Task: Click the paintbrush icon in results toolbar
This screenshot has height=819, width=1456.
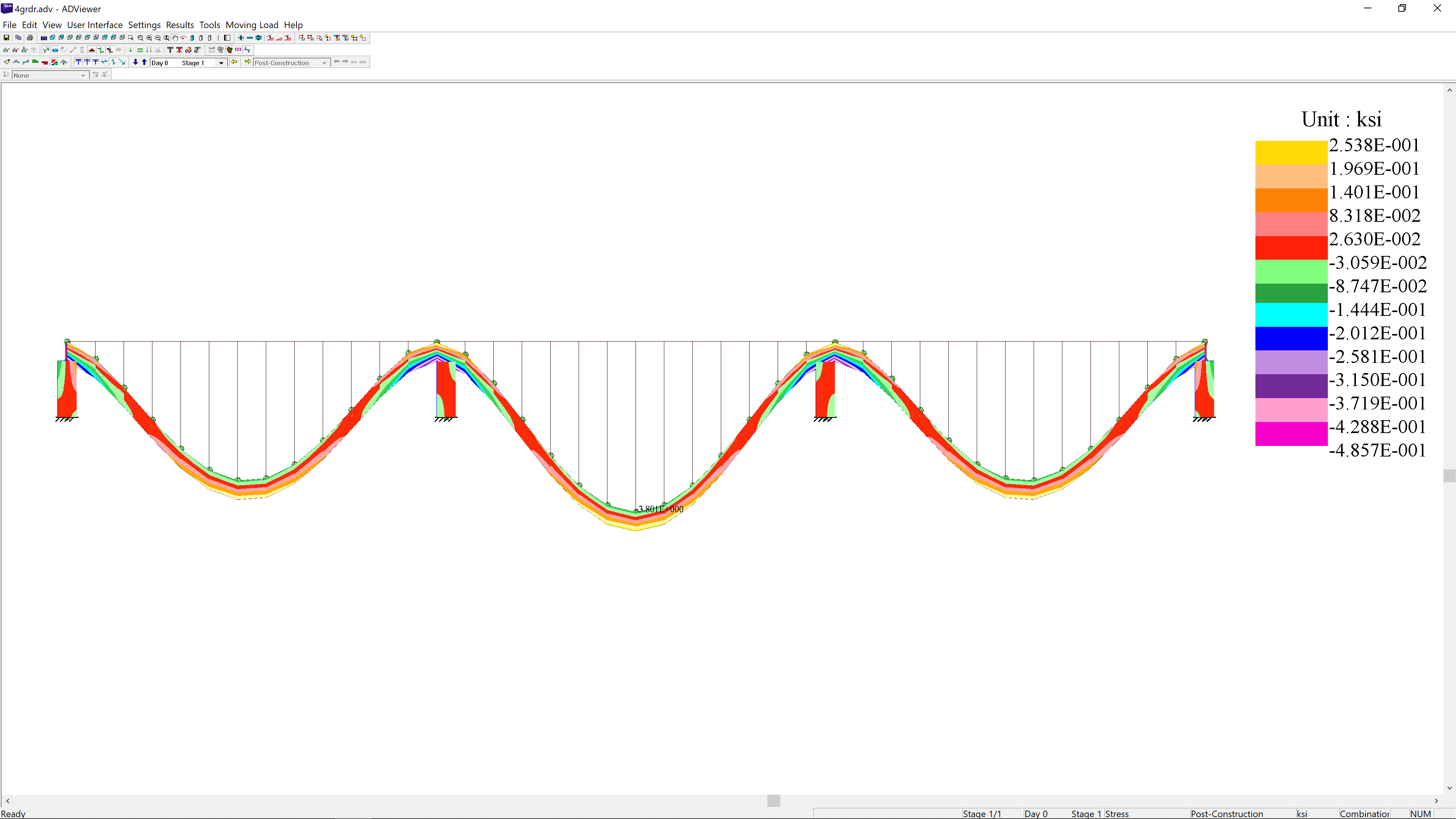Action: [x=7, y=62]
